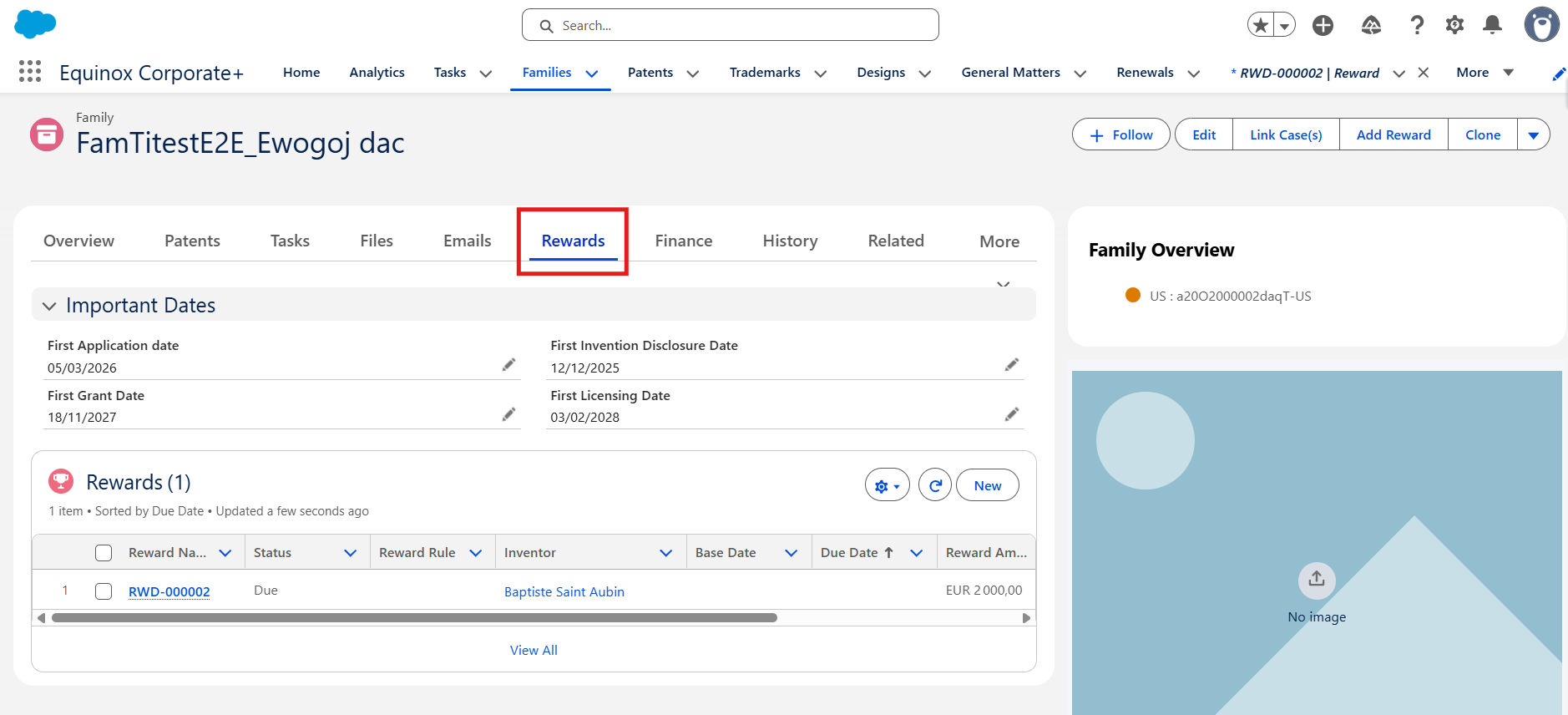Click the upload image icon
1568x715 pixels.
[x=1317, y=579]
